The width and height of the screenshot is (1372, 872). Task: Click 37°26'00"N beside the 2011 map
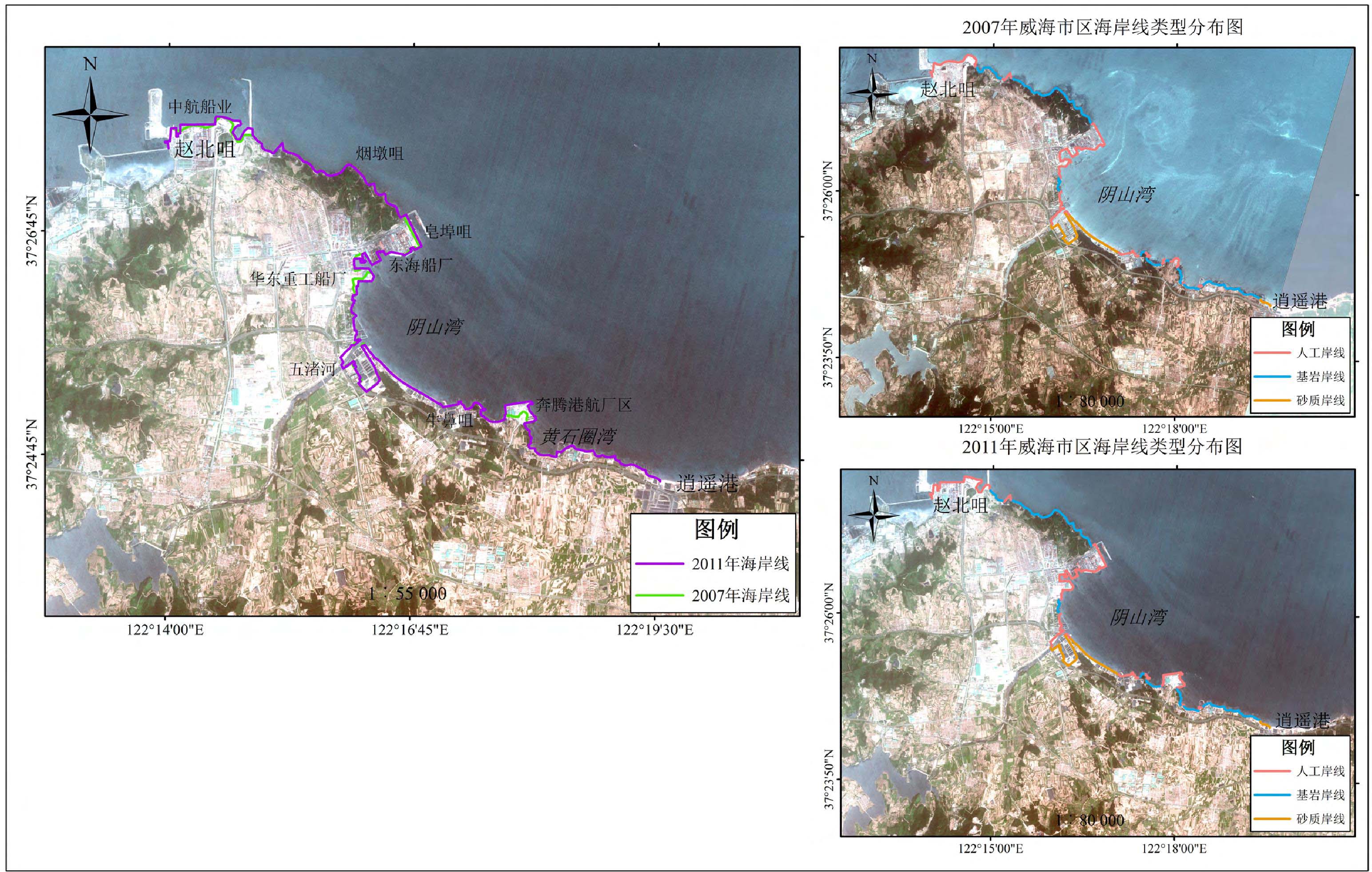[x=829, y=613]
